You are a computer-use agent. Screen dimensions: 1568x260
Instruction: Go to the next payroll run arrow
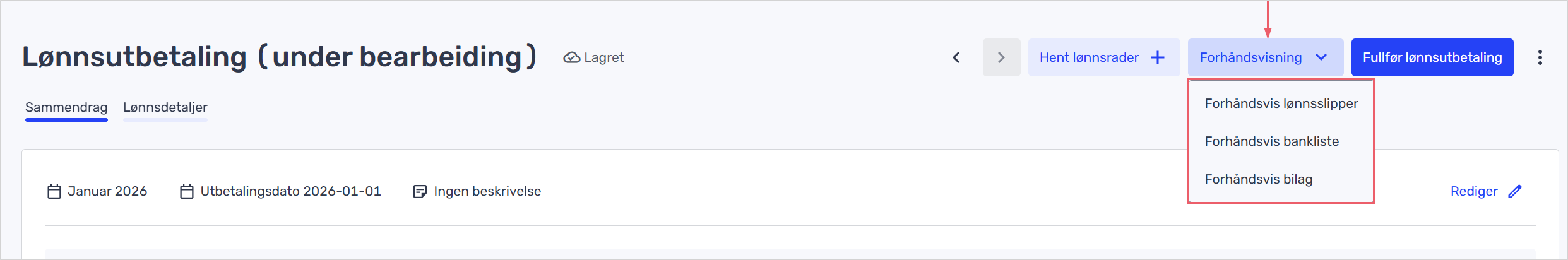click(x=1001, y=57)
